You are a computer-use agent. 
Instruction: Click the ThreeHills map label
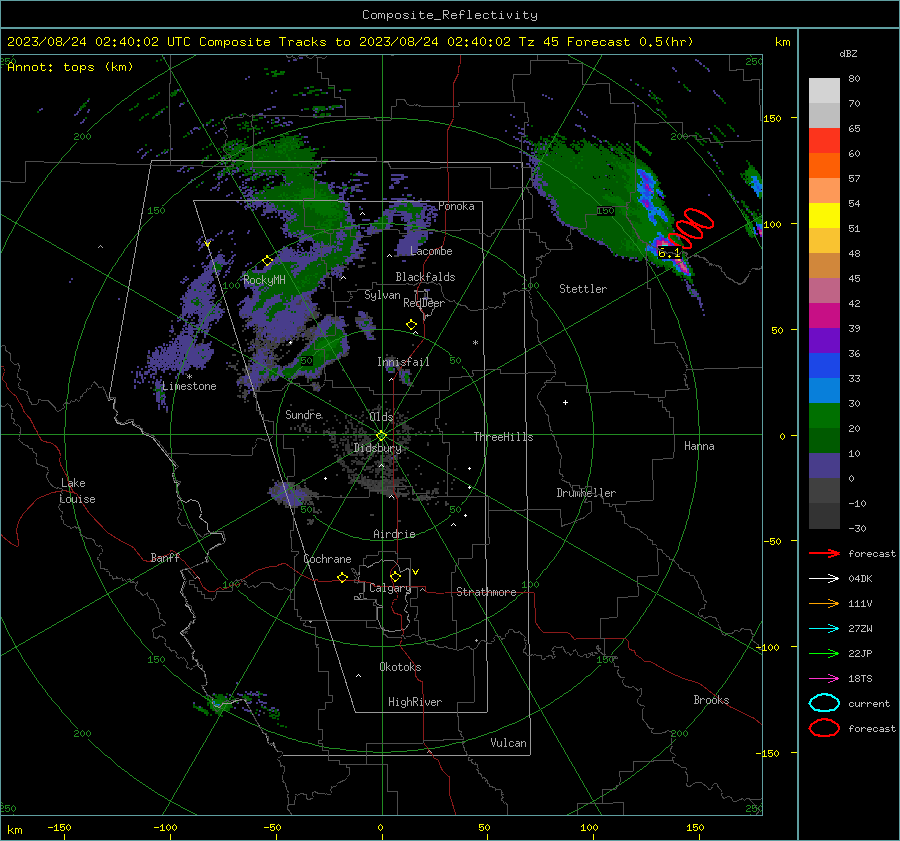pos(503,437)
